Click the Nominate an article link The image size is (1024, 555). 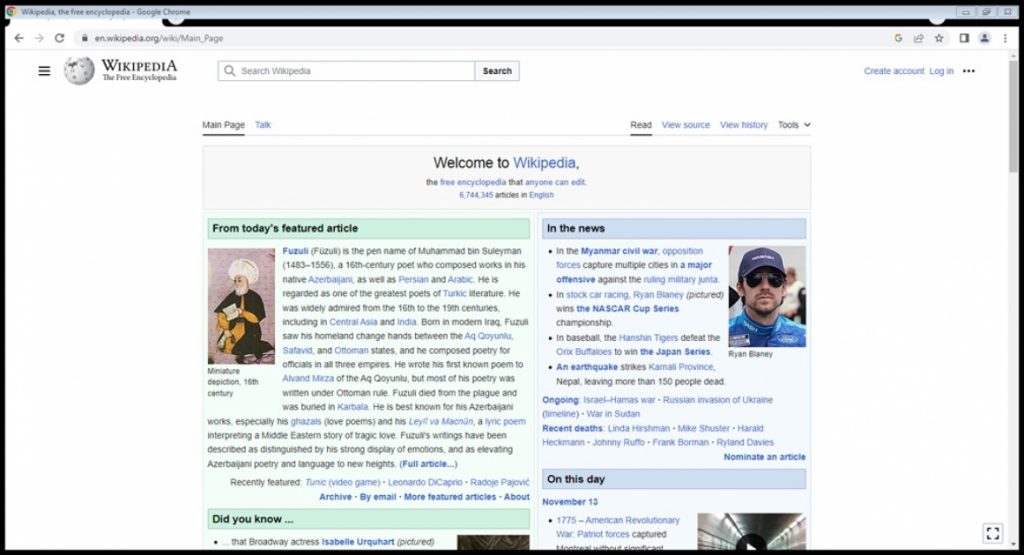click(764, 457)
